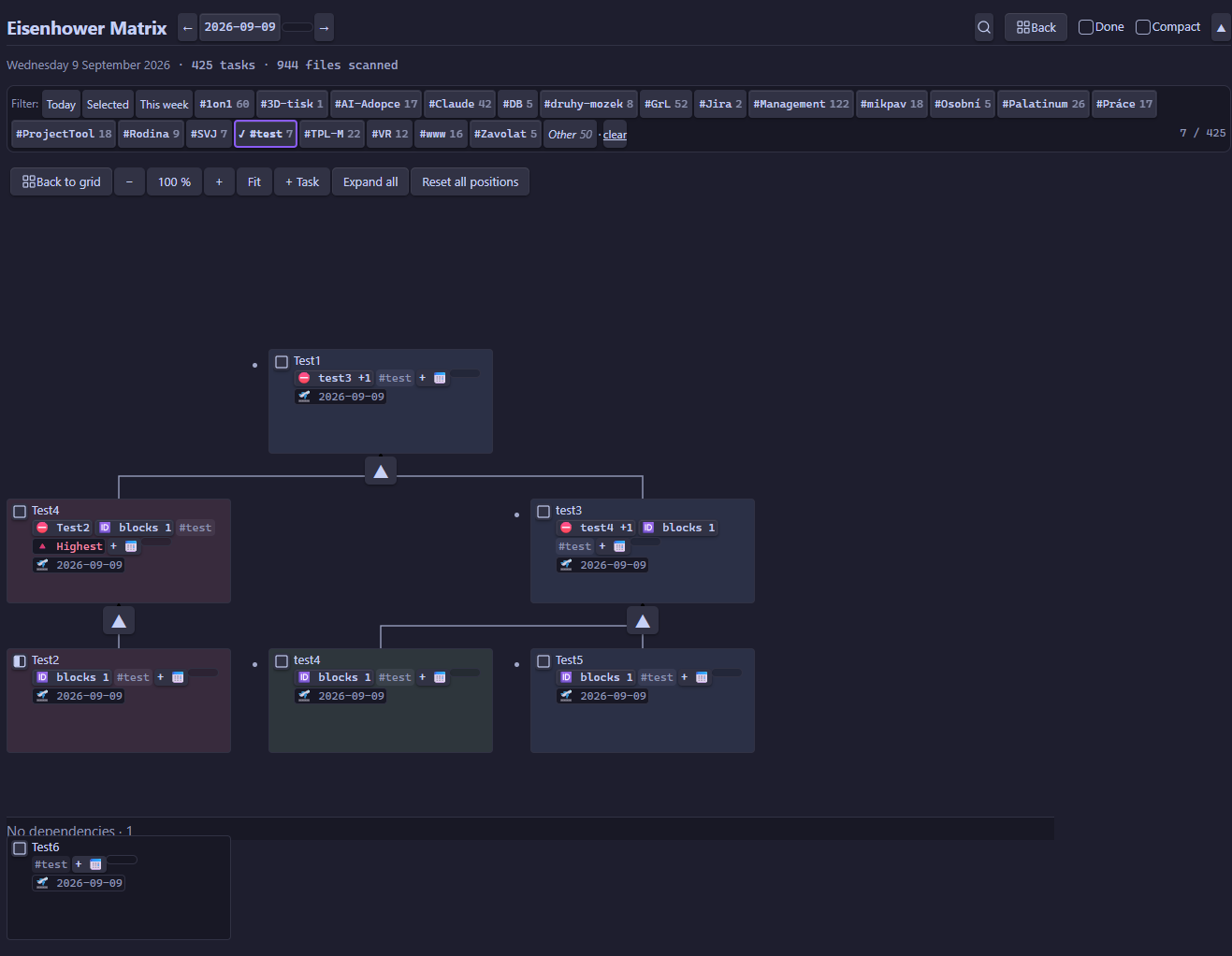This screenshot has height=956, width=1232.
Task: Click calendar icon in Test5 card
Action: pos(702,677)
